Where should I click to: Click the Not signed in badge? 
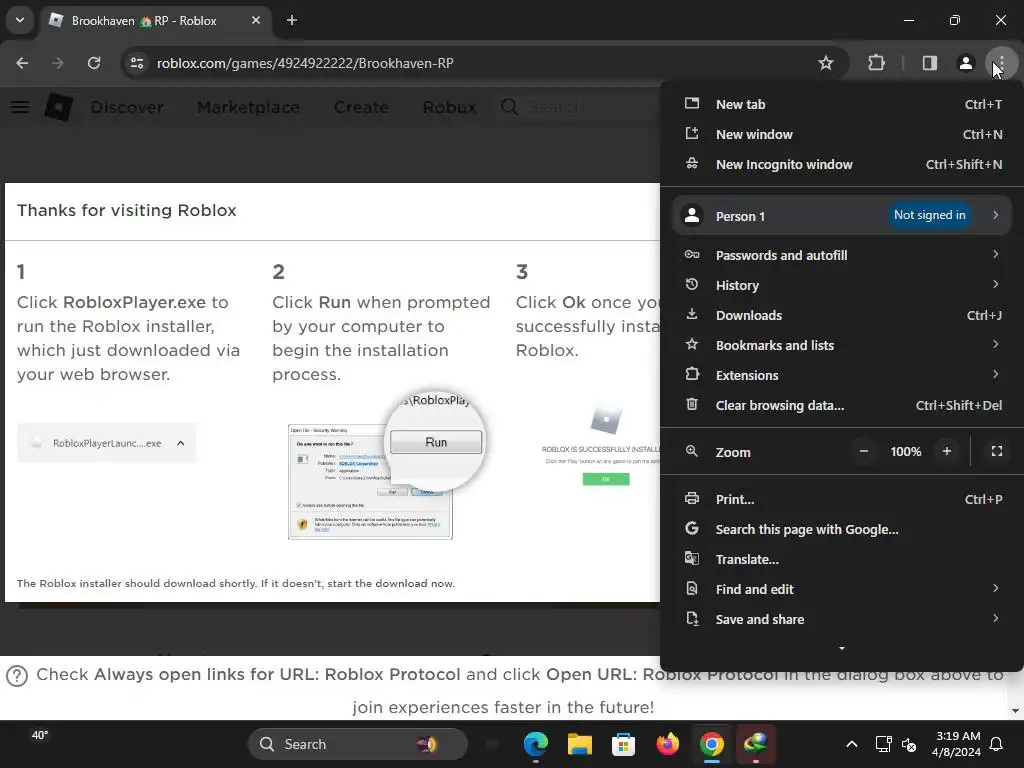[929, 215]
